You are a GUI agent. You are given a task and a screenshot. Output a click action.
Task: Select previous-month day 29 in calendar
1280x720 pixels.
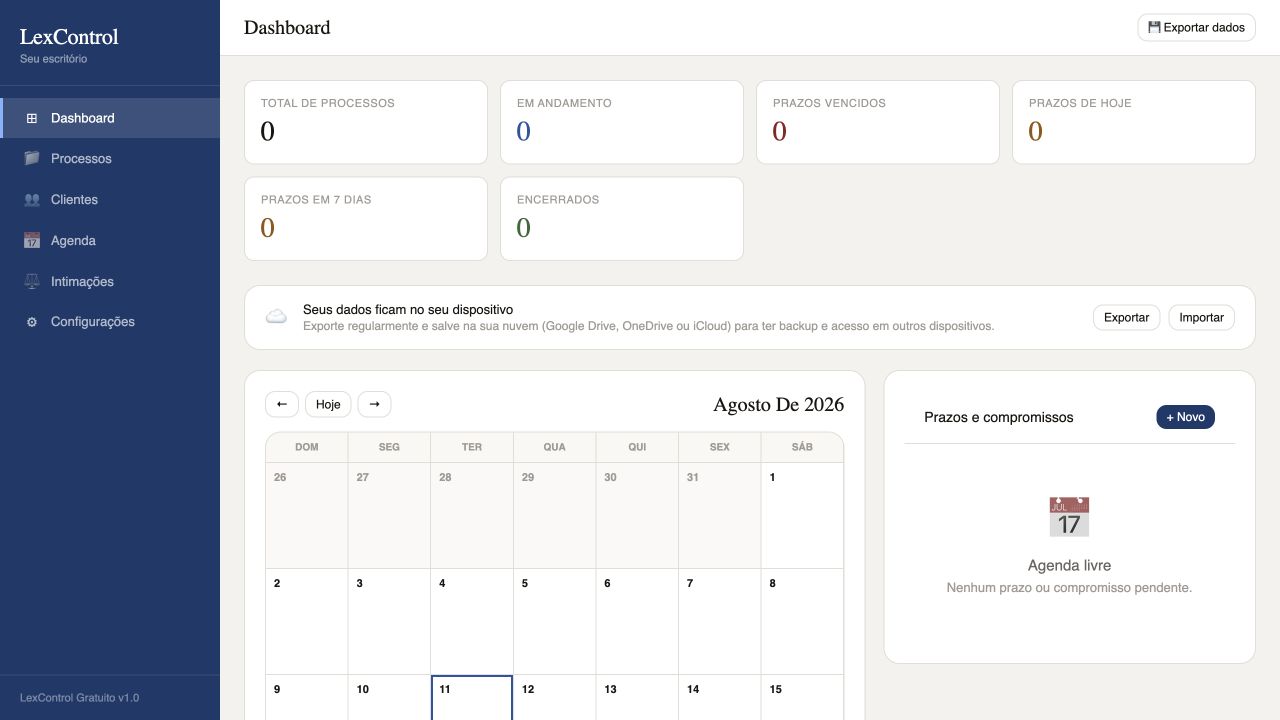554,516
